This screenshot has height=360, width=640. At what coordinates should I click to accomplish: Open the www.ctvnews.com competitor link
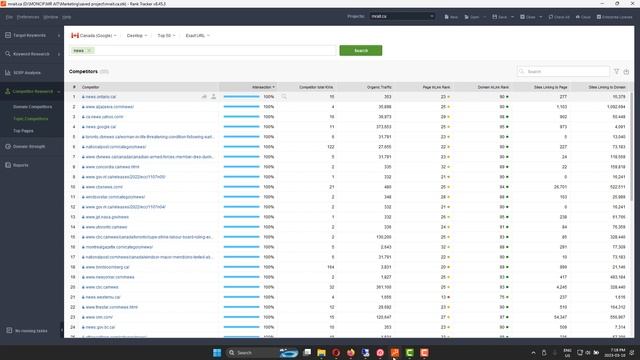[x=104, y=187]
